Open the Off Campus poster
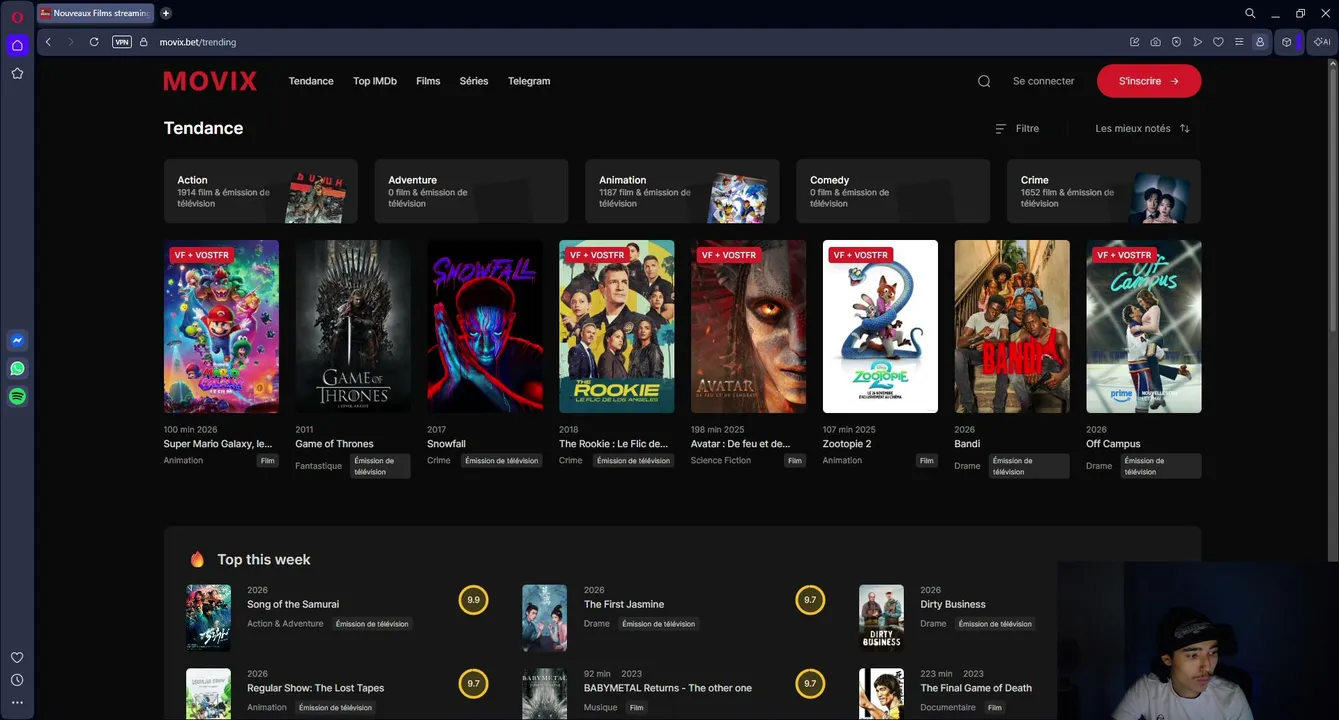The width and height of the screenshot is (1339, 720). [x=1144, y=326]
